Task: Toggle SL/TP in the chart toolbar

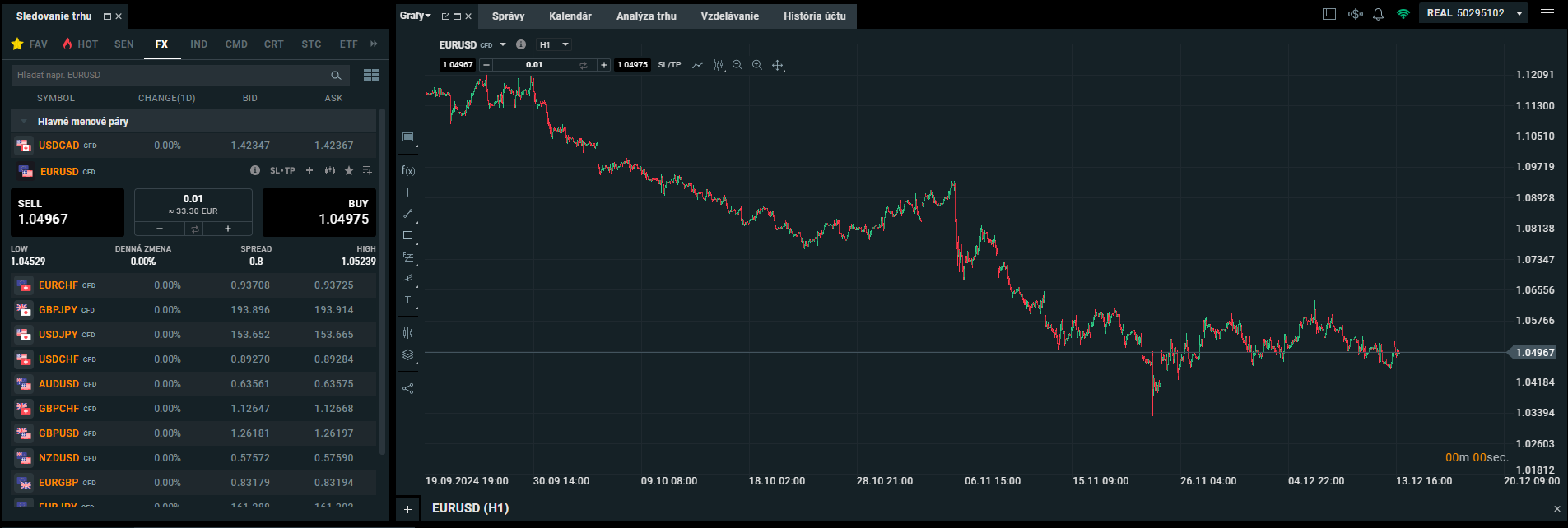Action: tap(669, 65)
